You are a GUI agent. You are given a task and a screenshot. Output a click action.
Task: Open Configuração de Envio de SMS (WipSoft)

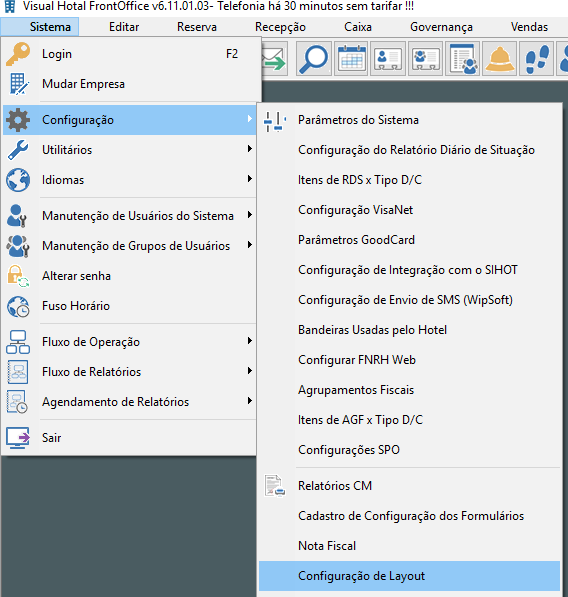coord(409,300)
